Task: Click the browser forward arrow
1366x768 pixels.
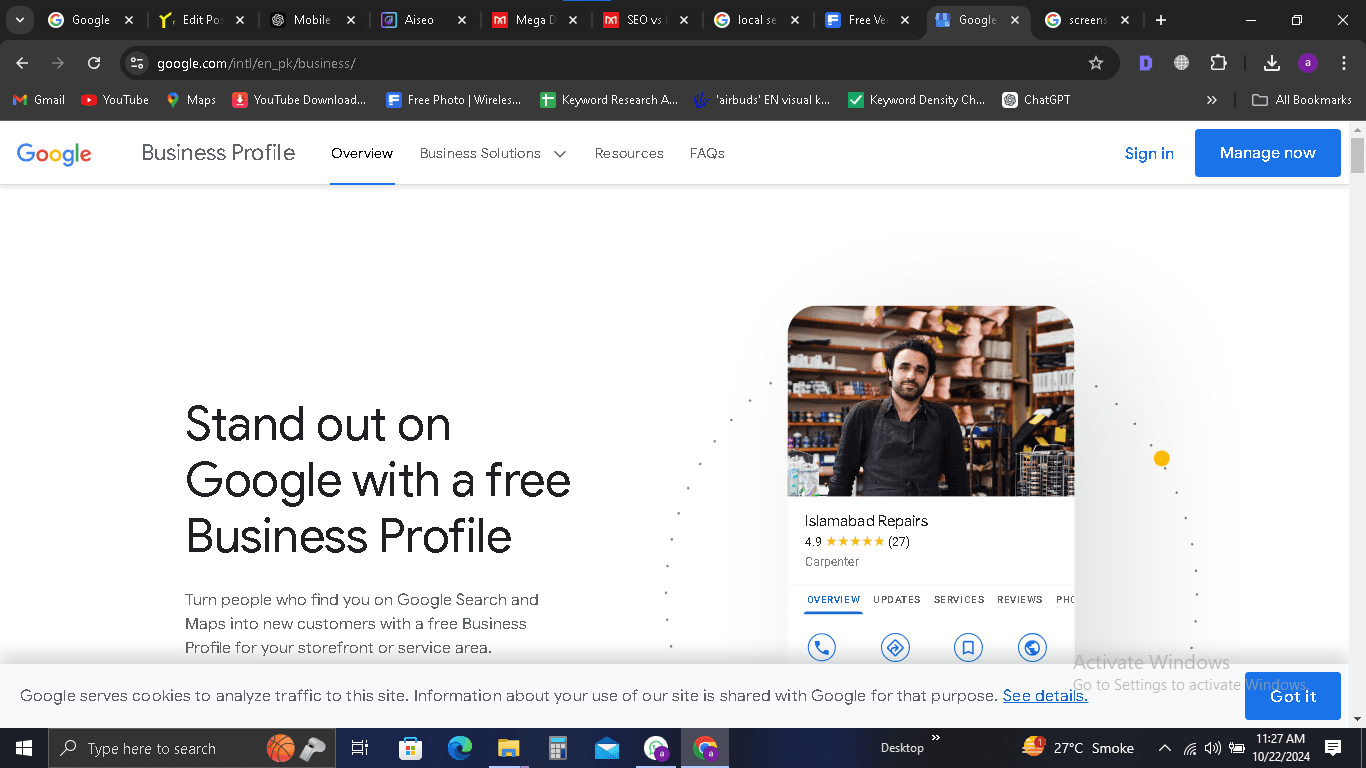Action: [58, 63]
